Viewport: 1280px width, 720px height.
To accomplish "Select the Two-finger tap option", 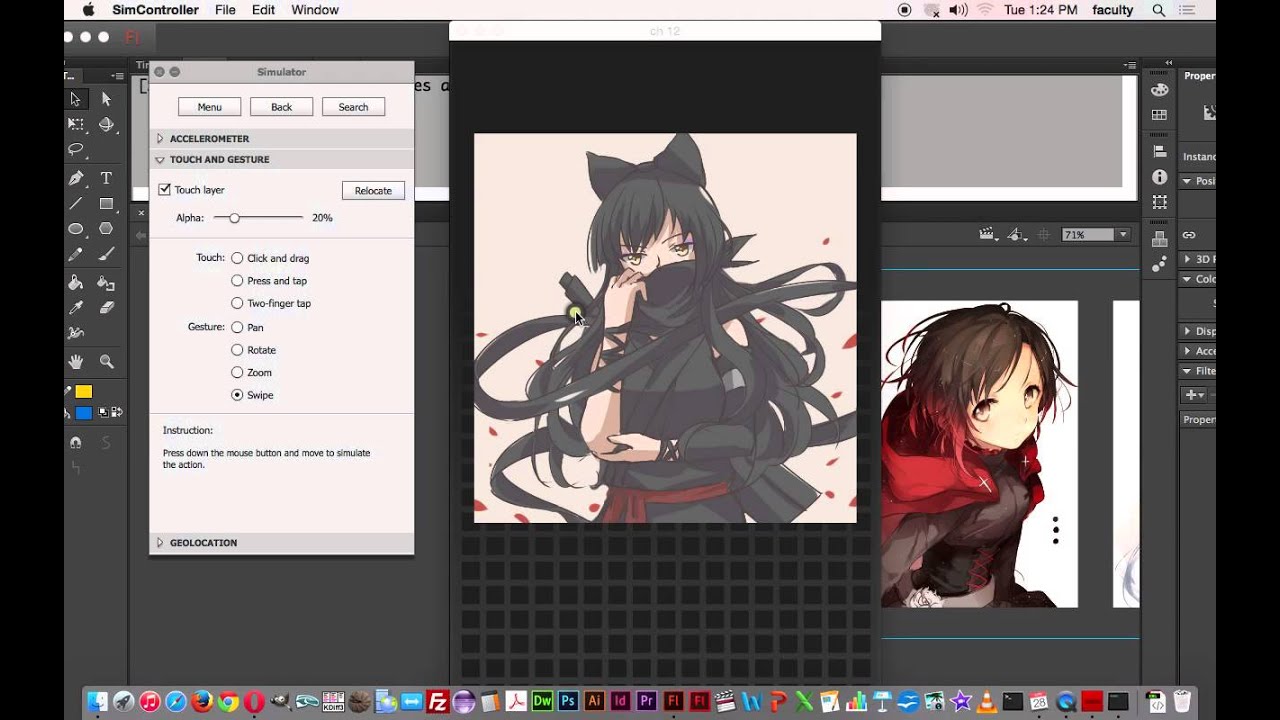I will (x=237, y=303).
